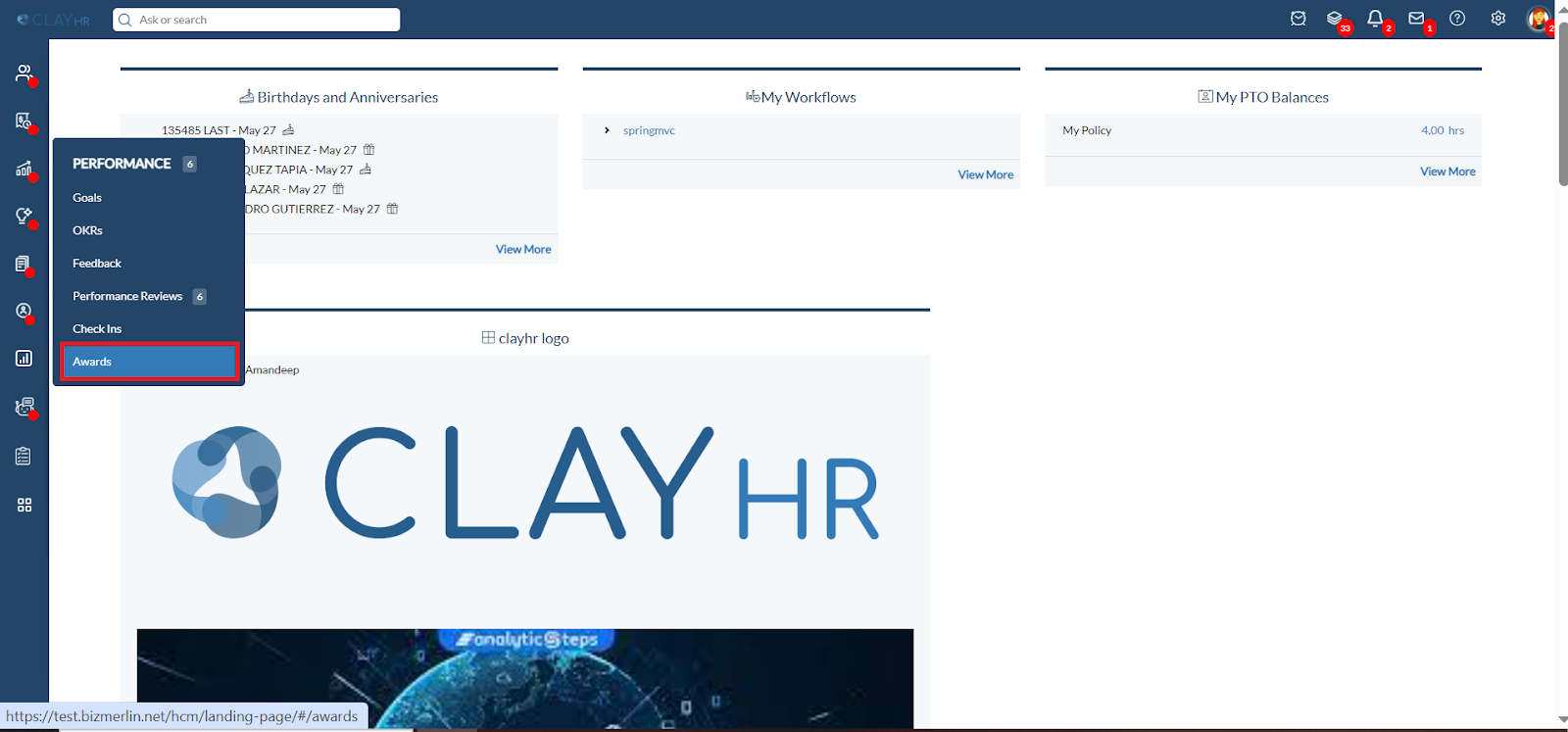Image resolution: width=1568 pixels, height=732 pixels.
Task: Open the reports chart box sidebar icon
Action: 24,359
